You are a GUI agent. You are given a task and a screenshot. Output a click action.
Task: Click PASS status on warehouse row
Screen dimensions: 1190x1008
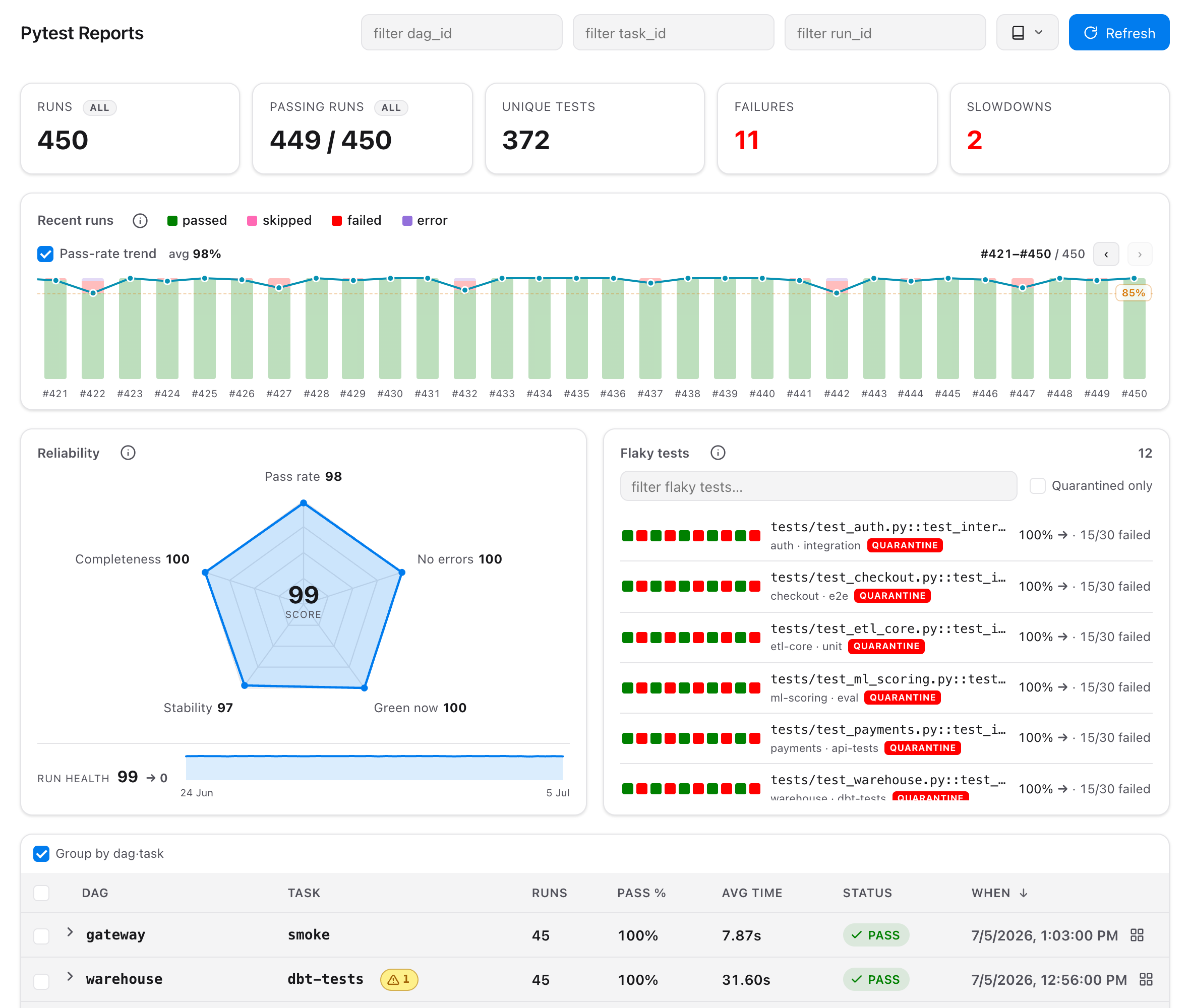876,979
